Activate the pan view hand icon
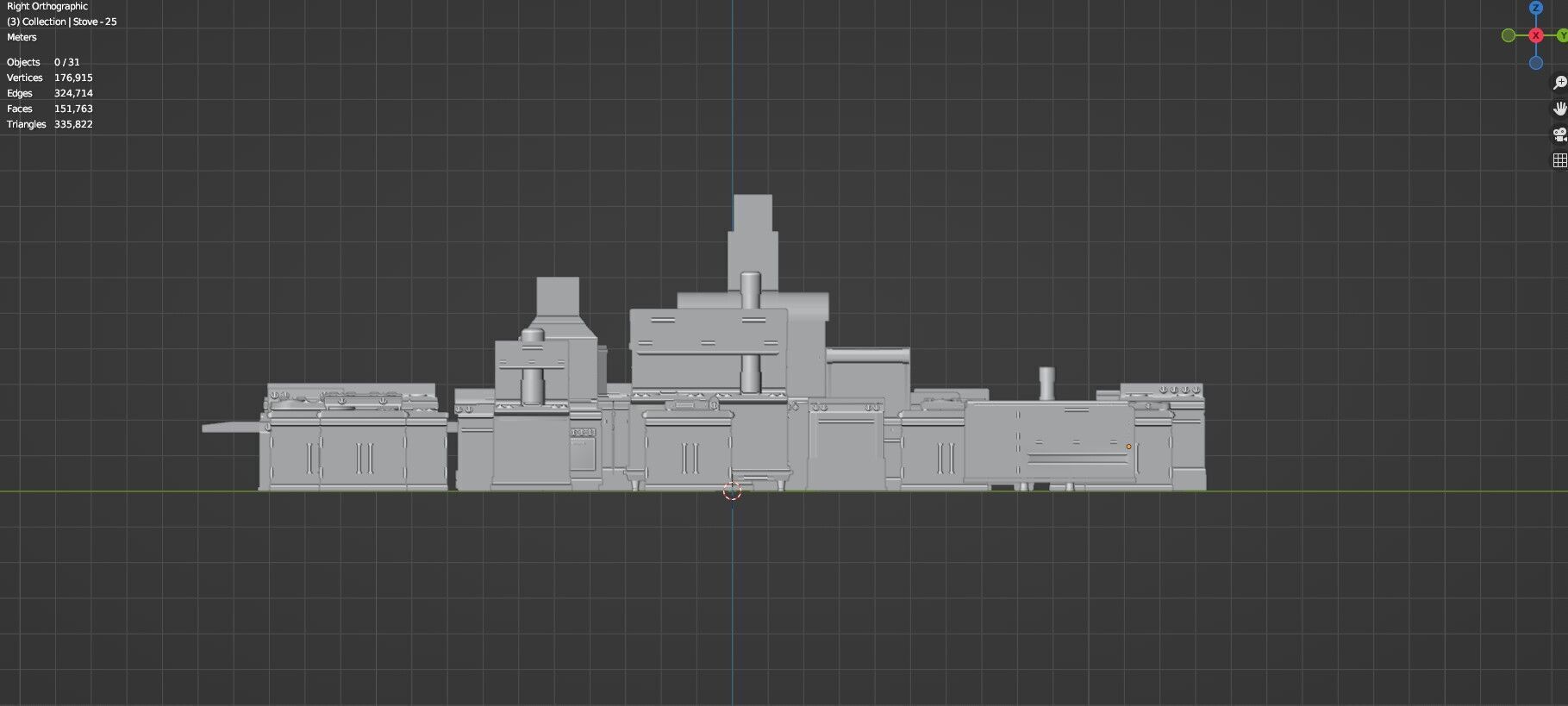 point(1559,109)
